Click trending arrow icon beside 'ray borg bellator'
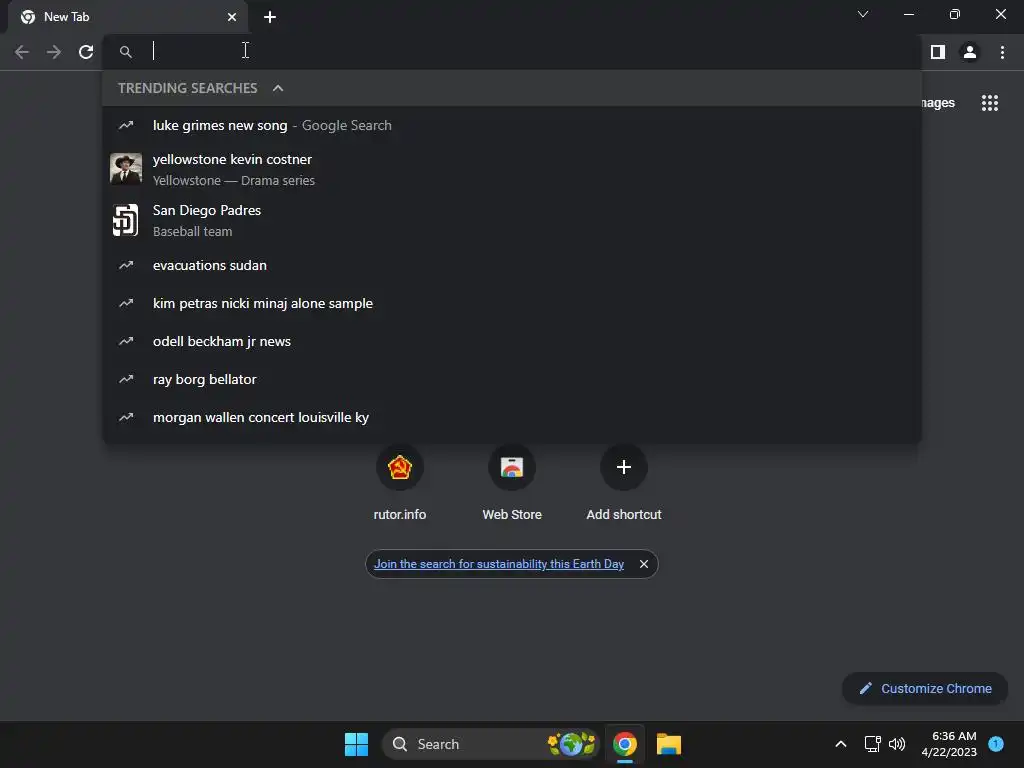 126,379
